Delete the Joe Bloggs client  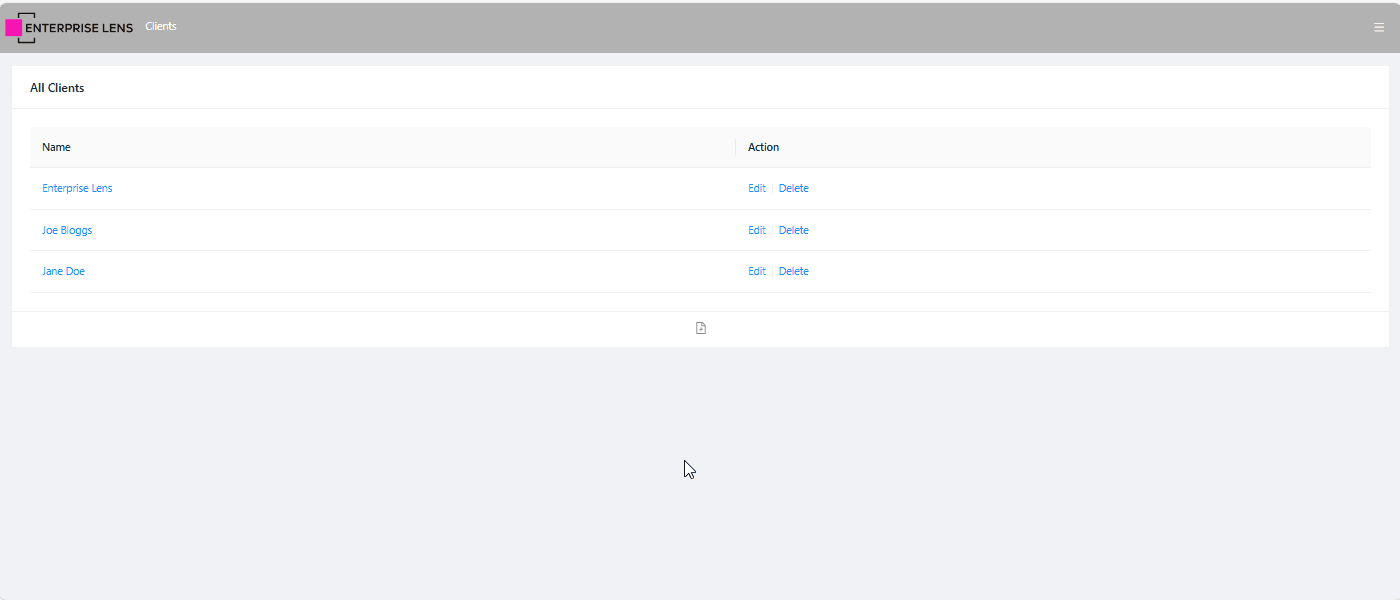793,230
